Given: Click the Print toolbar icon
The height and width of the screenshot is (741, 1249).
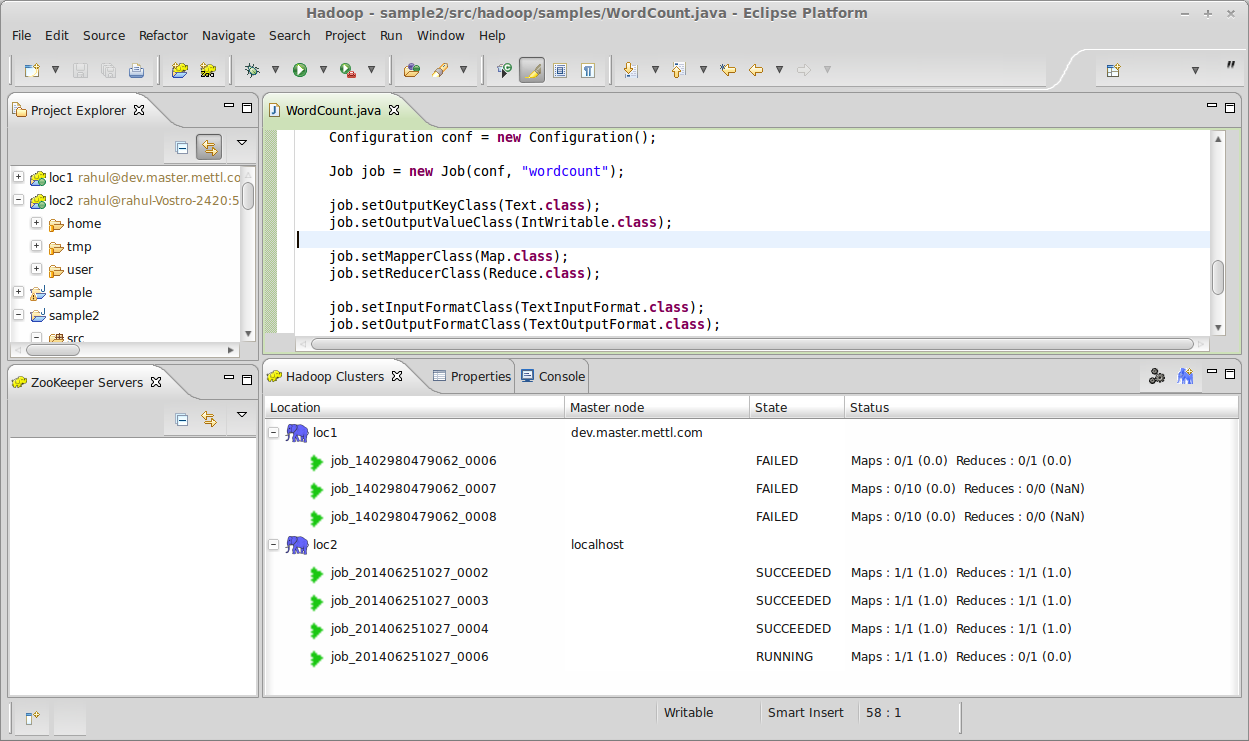Looking at the screenshot, I should 137,70.
